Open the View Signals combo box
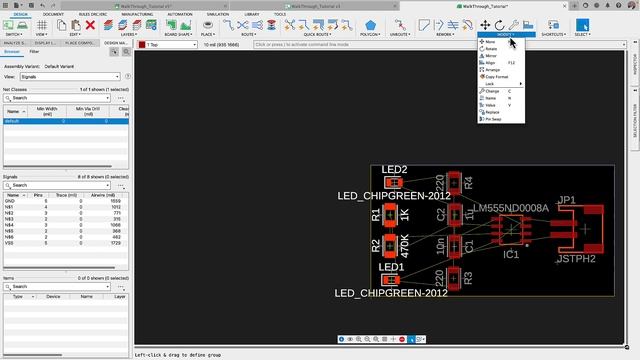640x360 pixels. point(70,77)
